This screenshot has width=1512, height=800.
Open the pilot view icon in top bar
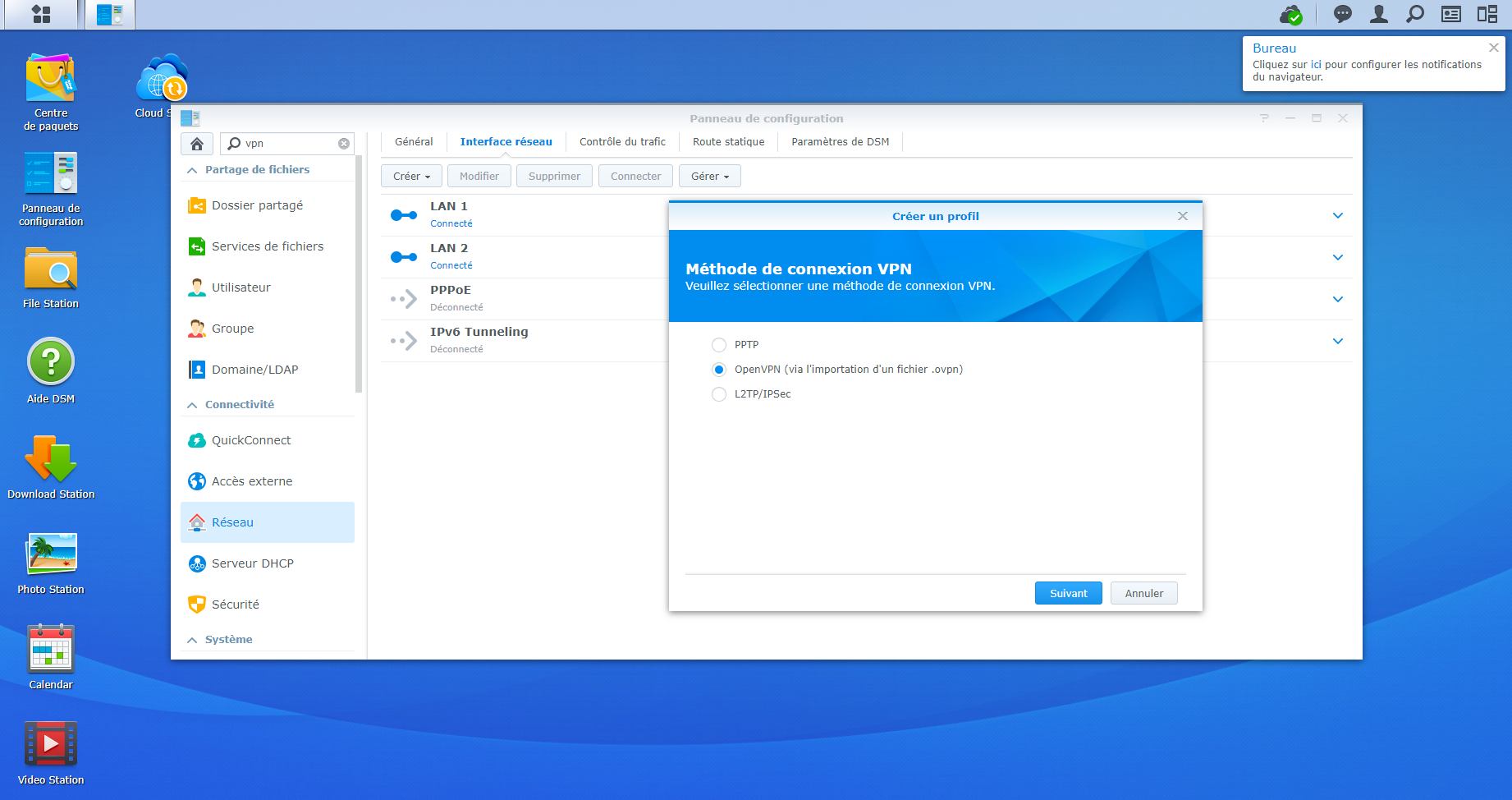click(x=1487, y=14)
